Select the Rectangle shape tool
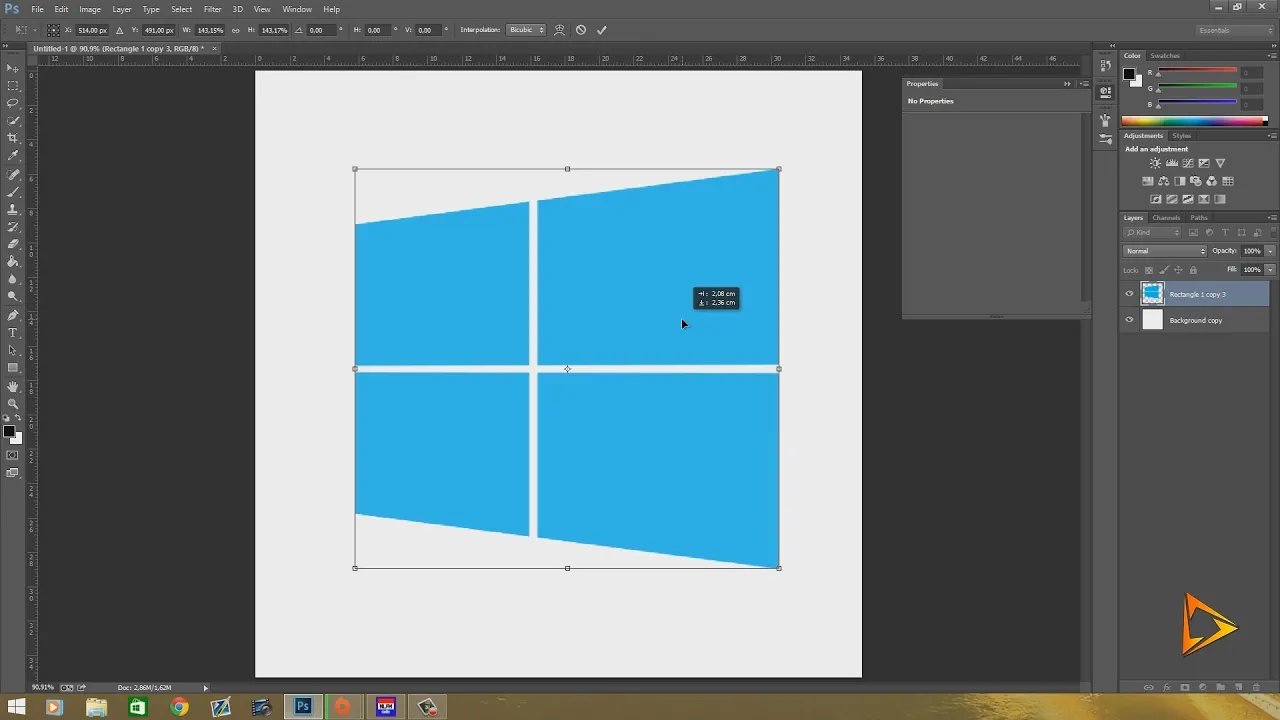 13,368
